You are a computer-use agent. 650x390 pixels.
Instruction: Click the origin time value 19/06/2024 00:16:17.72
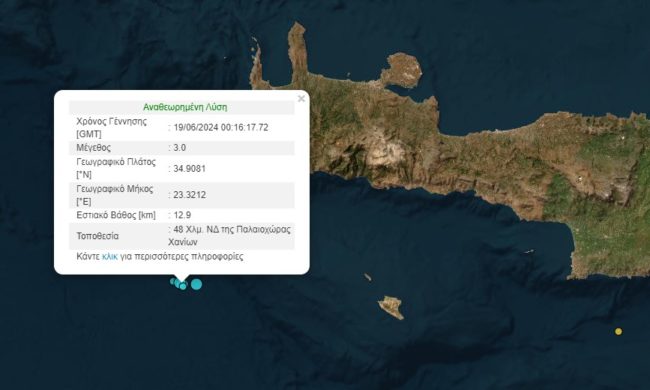(221, 128)
